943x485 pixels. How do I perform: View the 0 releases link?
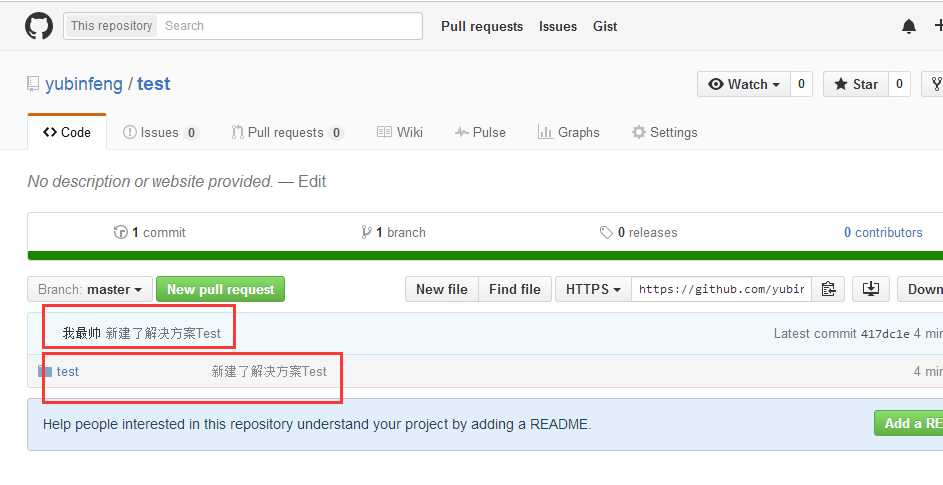tap(638, 232)
